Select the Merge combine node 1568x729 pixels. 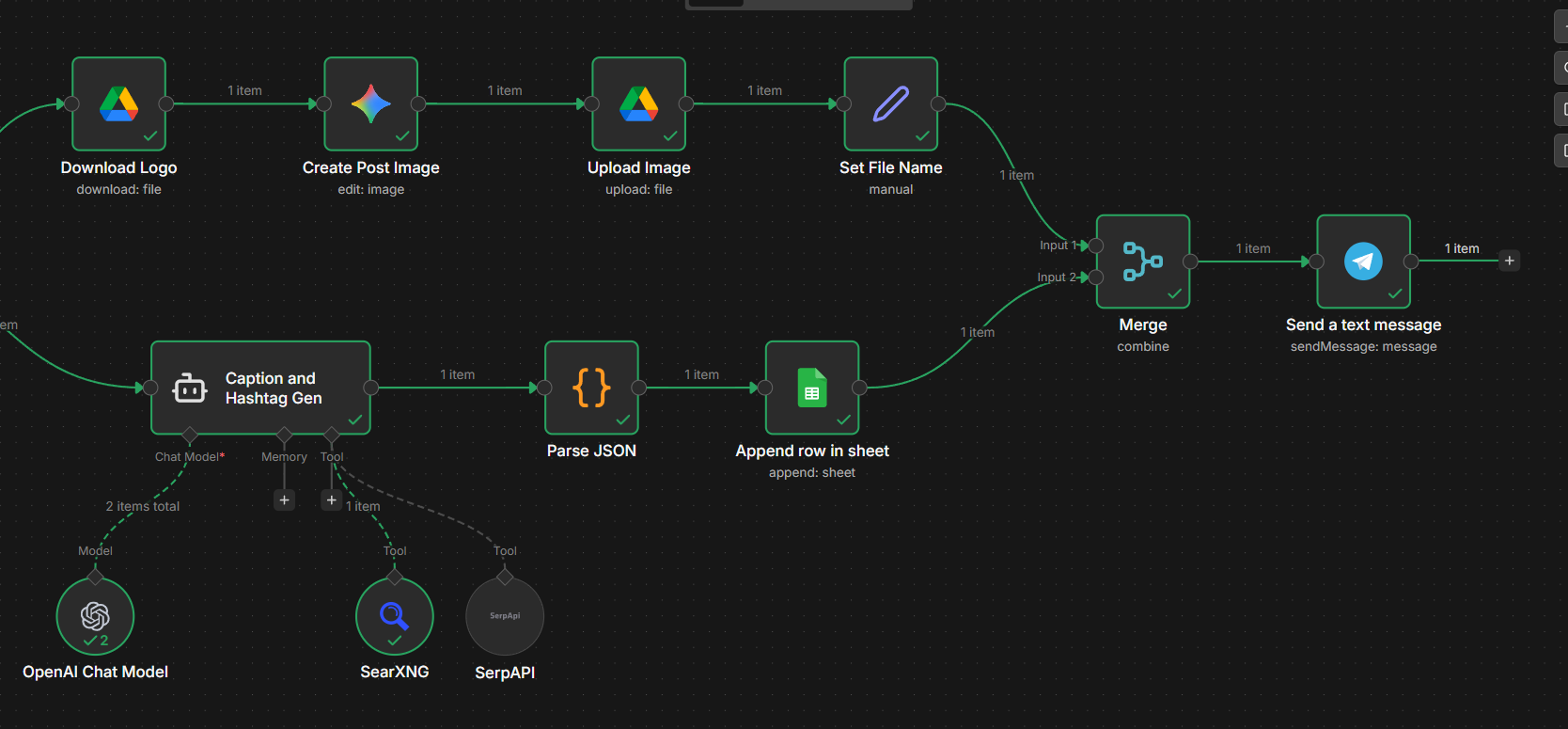(1143, 261)
